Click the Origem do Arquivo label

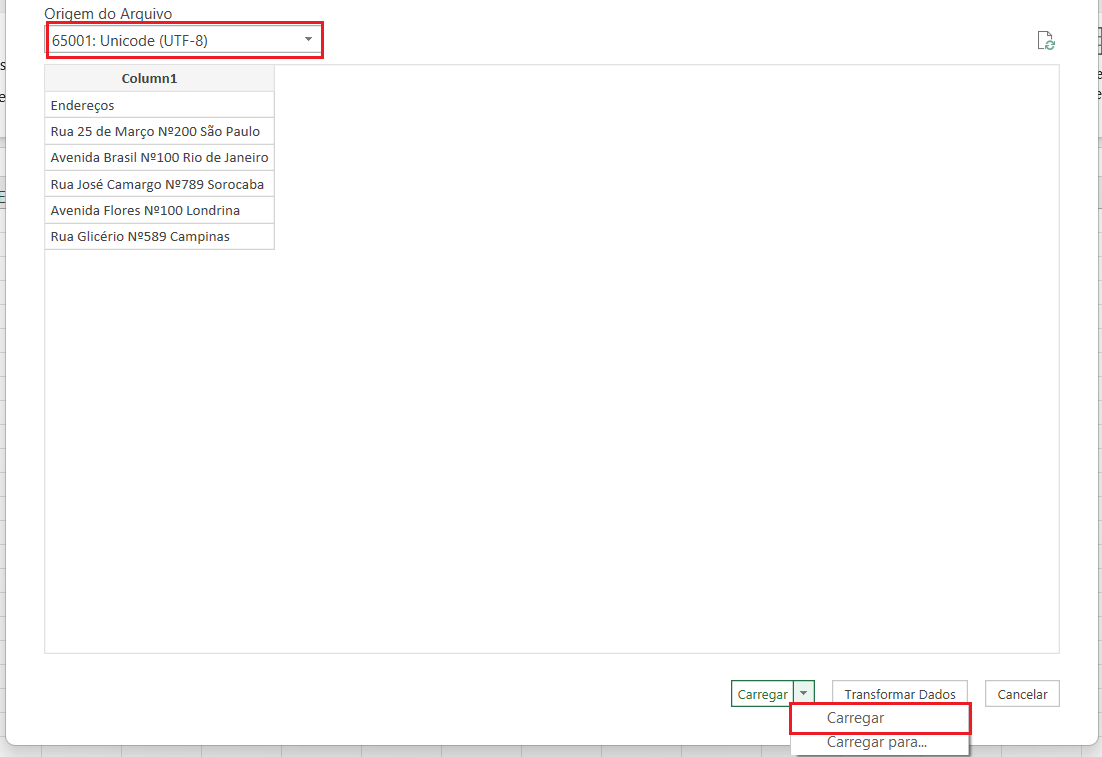108,14
